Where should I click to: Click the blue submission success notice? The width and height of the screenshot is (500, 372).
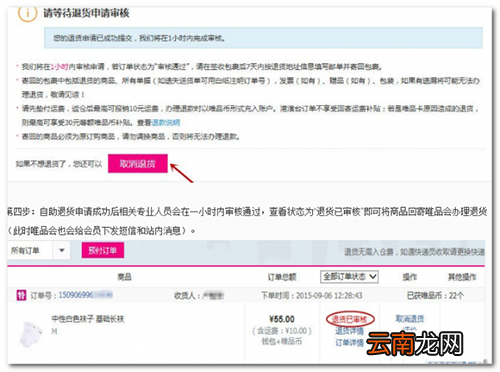pyautogui.click(x=263, y=38)
